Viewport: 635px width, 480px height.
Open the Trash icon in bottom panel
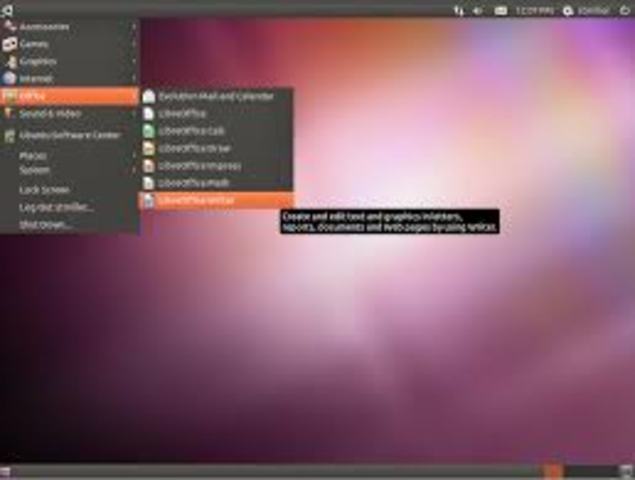(x=626, y=471)
